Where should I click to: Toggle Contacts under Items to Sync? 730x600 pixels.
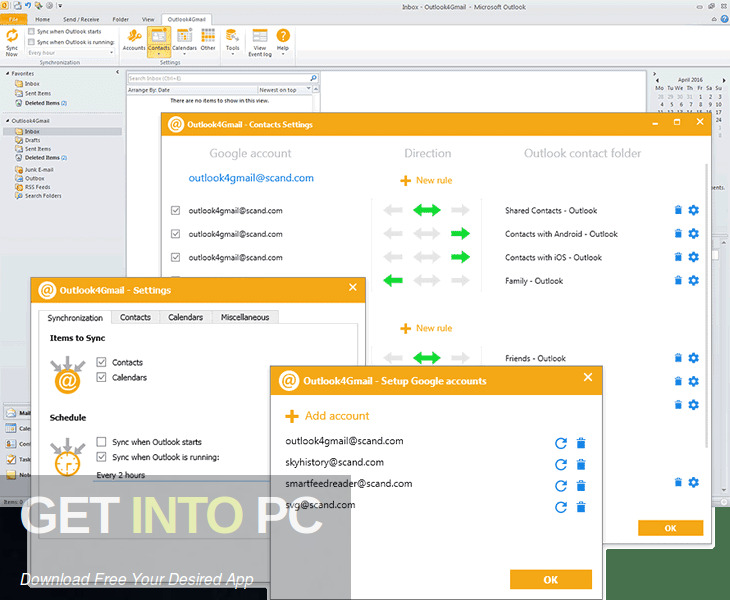point(101,362)
